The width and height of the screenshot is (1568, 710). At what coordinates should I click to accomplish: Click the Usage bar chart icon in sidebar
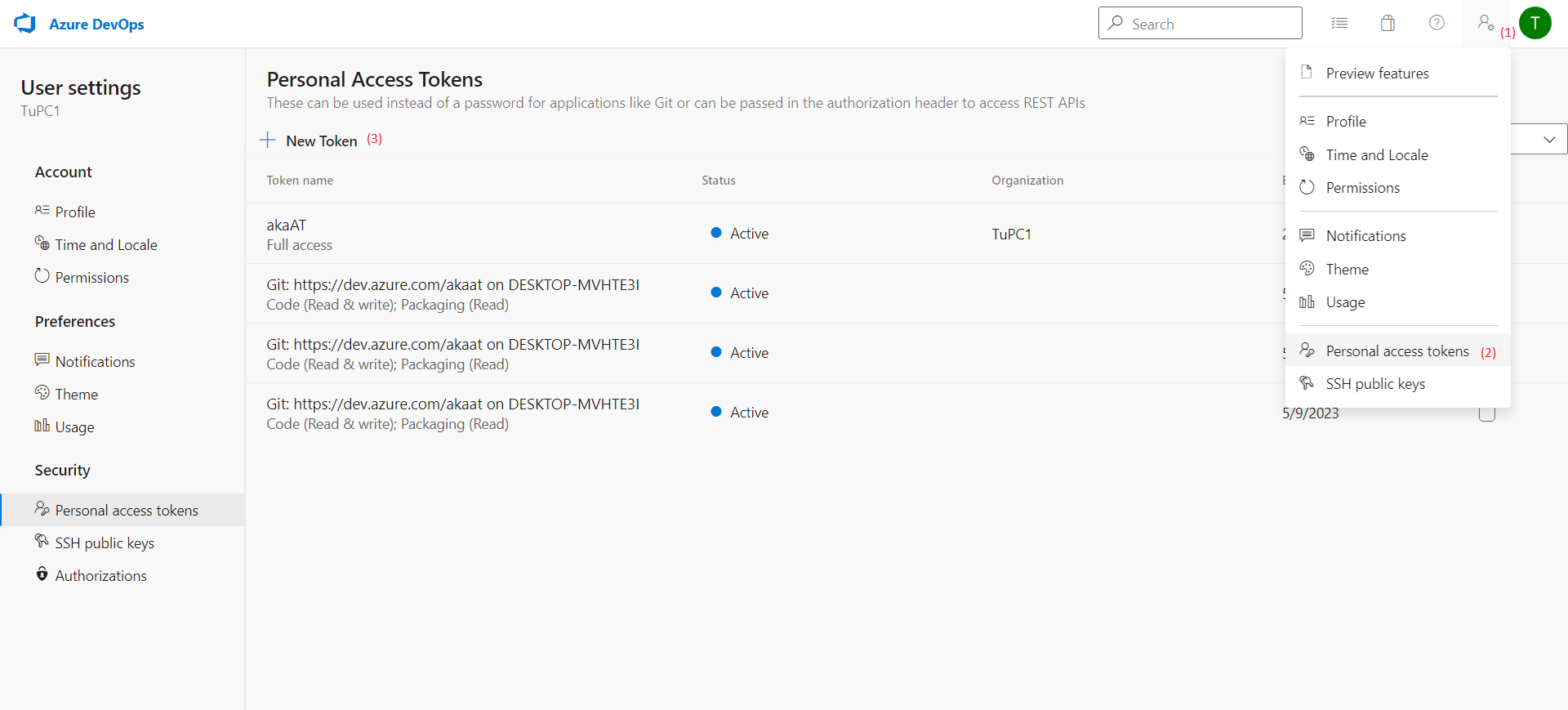(42, 426)
